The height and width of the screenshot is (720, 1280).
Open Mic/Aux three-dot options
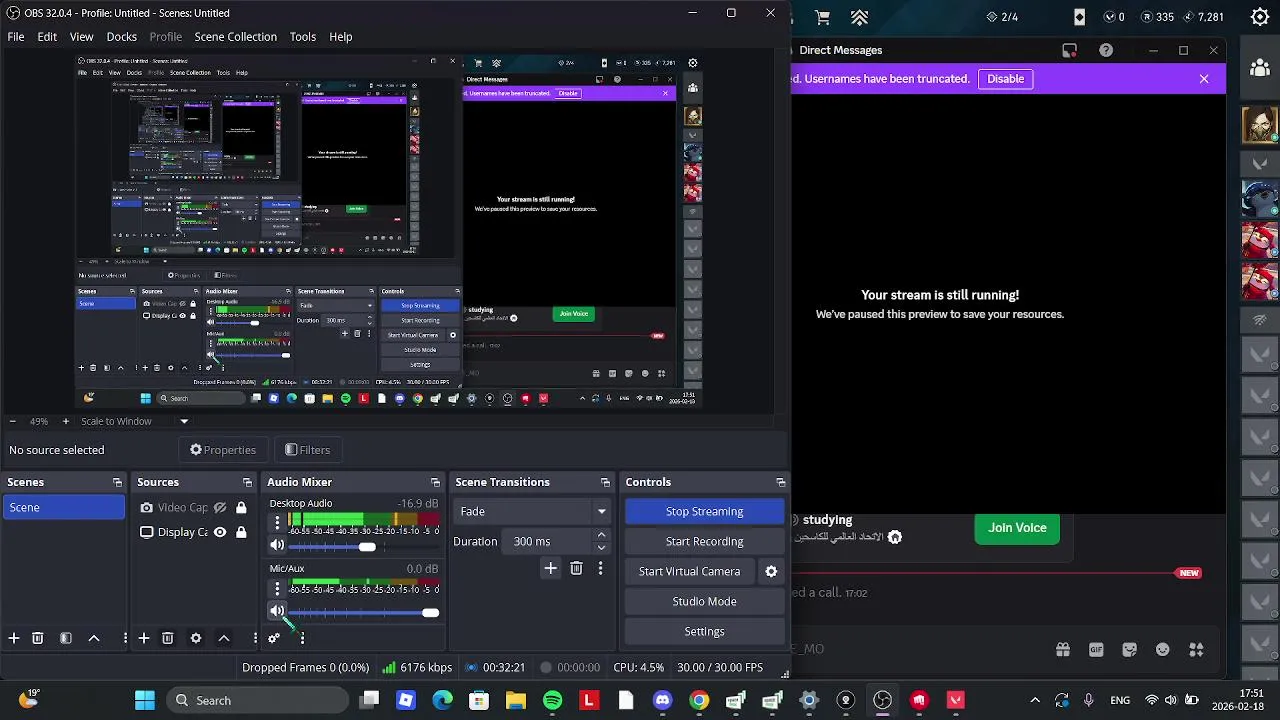277,588
